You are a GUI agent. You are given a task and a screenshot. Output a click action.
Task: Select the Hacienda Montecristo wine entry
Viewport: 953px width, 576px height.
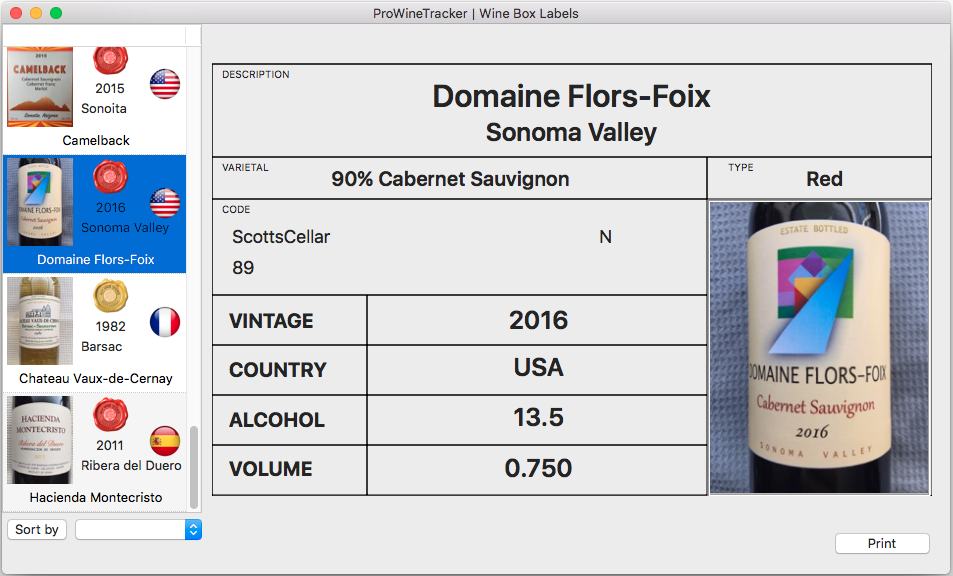click(39, 440)
